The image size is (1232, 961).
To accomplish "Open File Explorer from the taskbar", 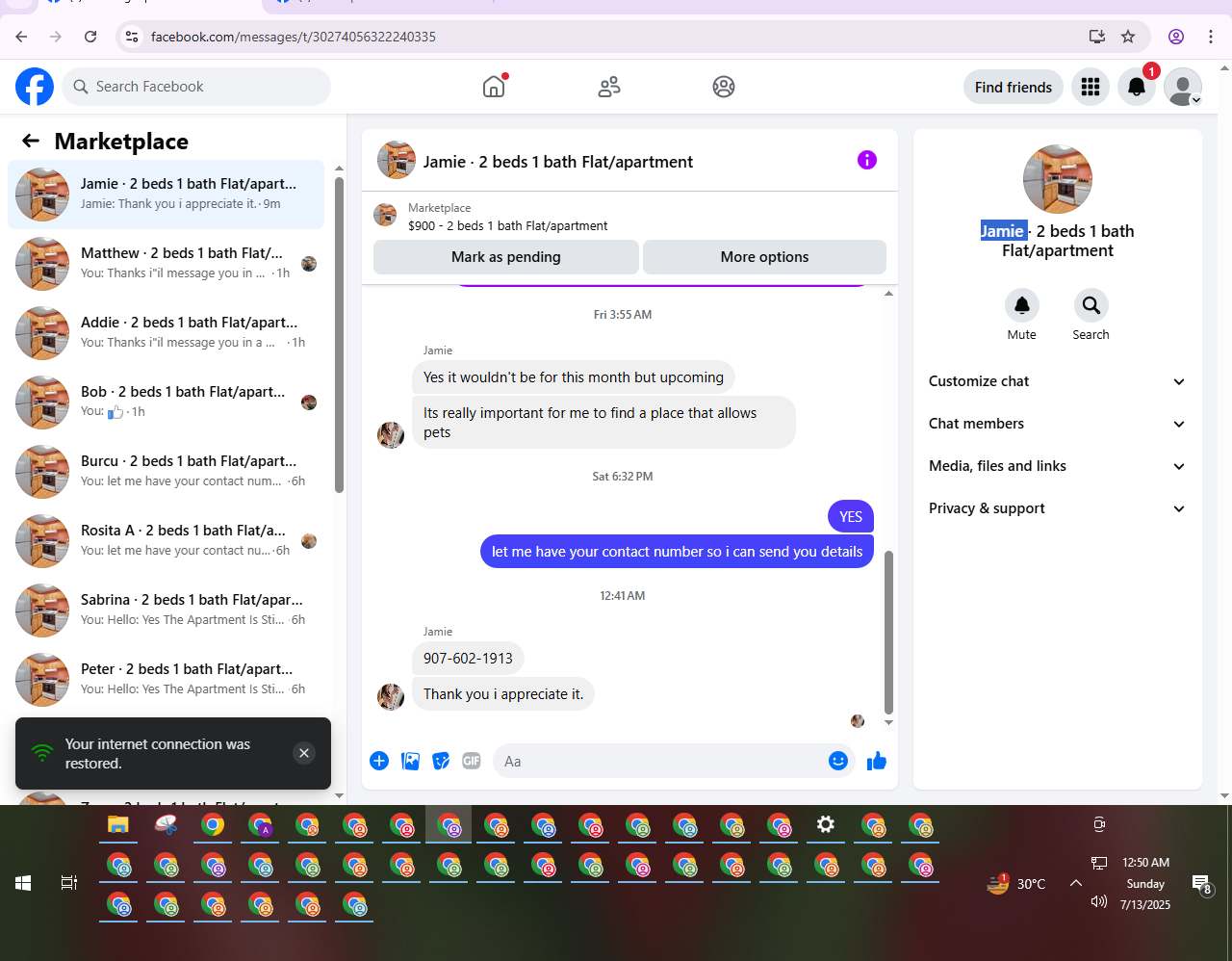I will (118, 825).
